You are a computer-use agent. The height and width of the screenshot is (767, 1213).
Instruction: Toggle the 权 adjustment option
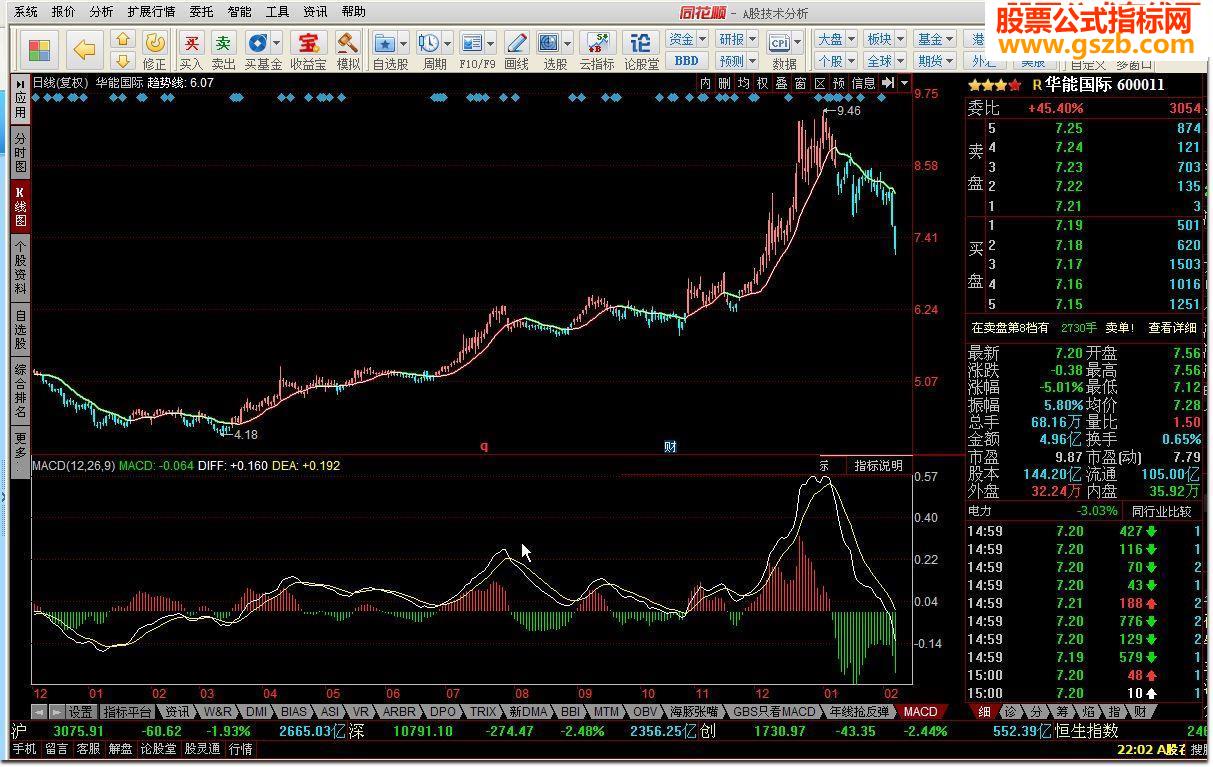point(762,83)
